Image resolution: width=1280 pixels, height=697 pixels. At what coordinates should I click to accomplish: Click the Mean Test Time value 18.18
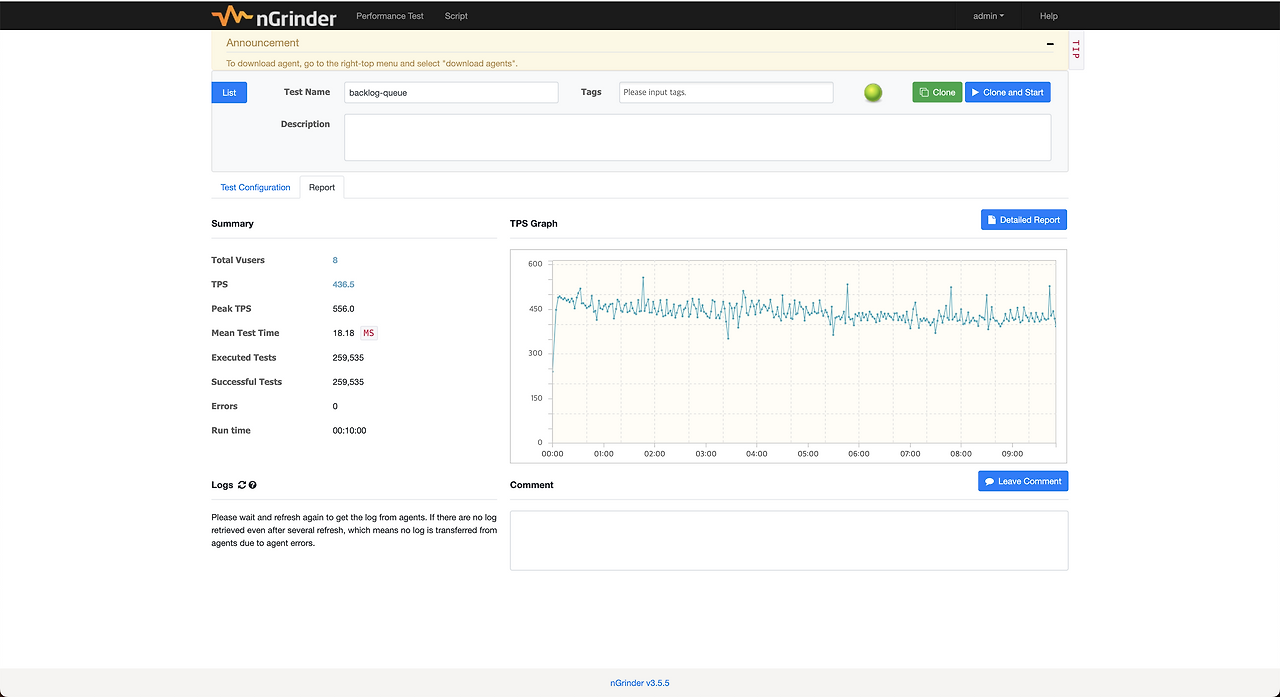point(343,333)
